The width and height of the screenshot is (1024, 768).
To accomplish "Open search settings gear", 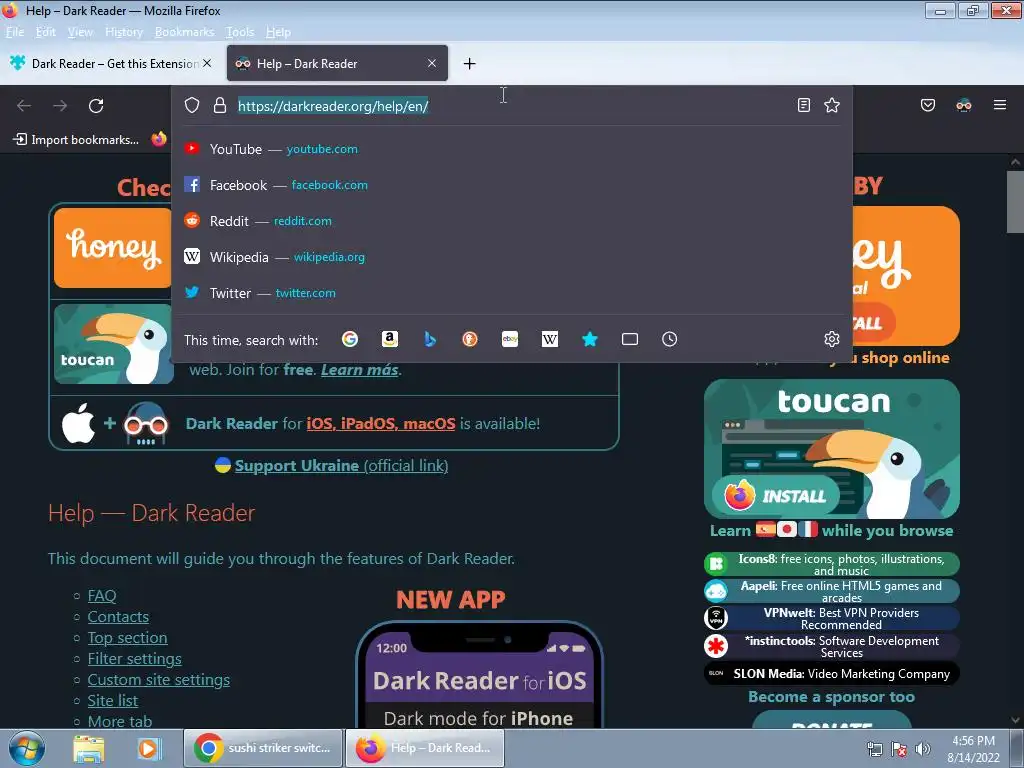I will [831, 339].
